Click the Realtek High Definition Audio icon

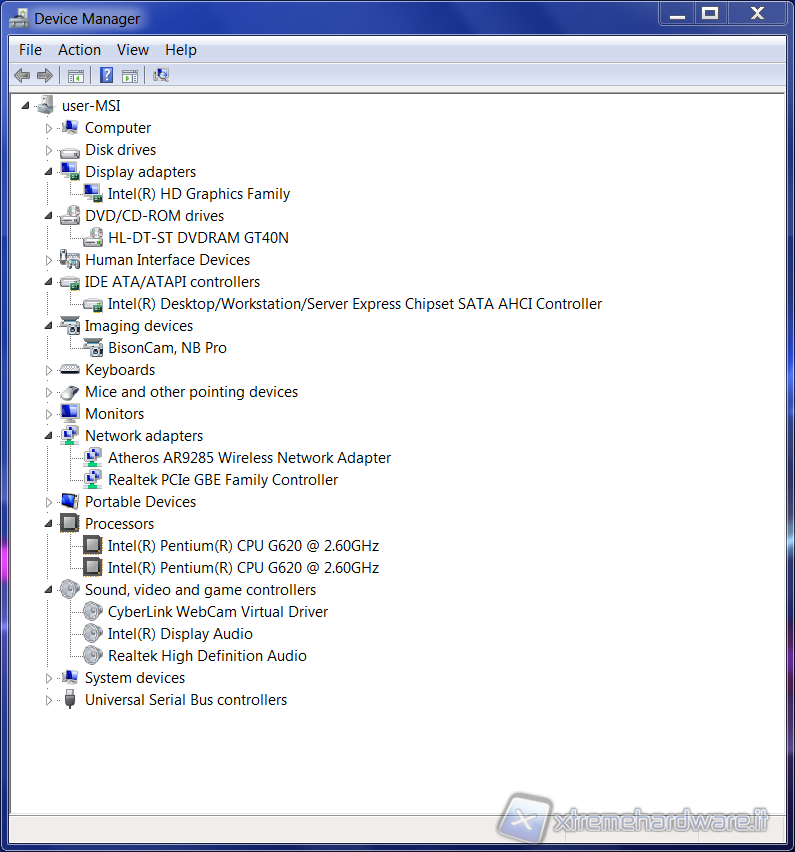[93, 656]
